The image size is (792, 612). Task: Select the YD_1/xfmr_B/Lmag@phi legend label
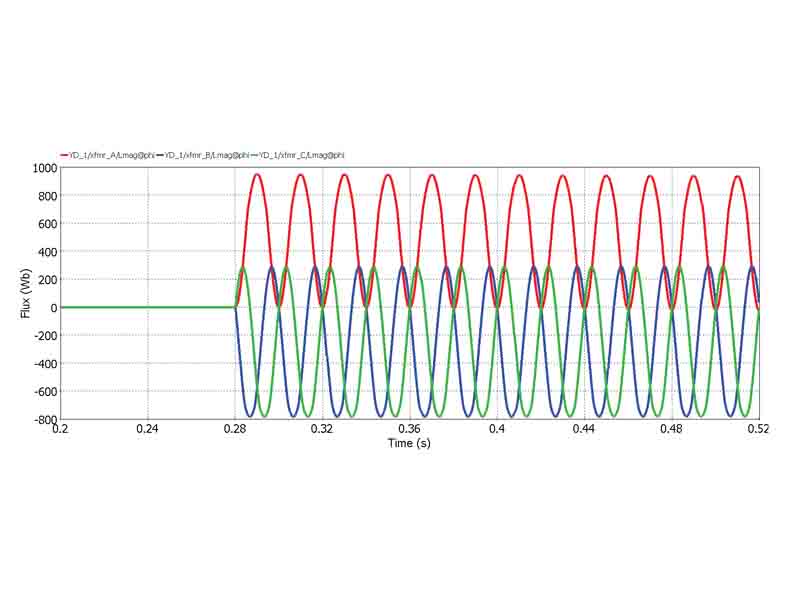(x=207, y=155)
